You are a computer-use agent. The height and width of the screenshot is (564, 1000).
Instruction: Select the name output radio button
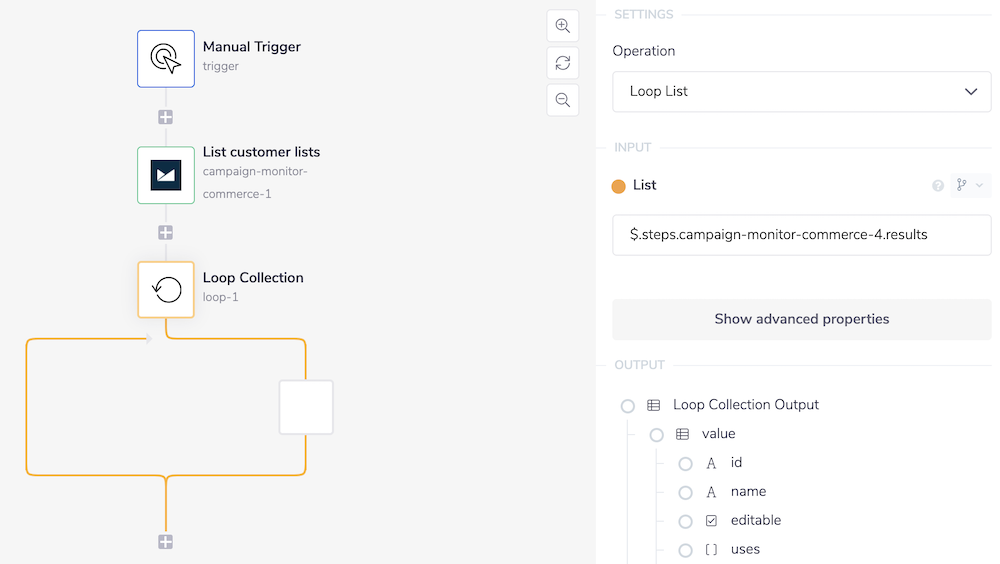coord(685,493)
